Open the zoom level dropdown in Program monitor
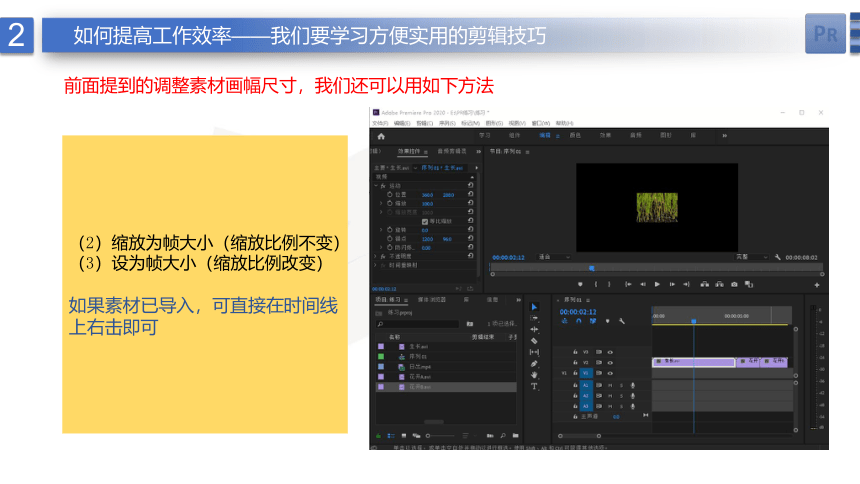860x484 pixels. pyautogui.click(x=554, y=257)
